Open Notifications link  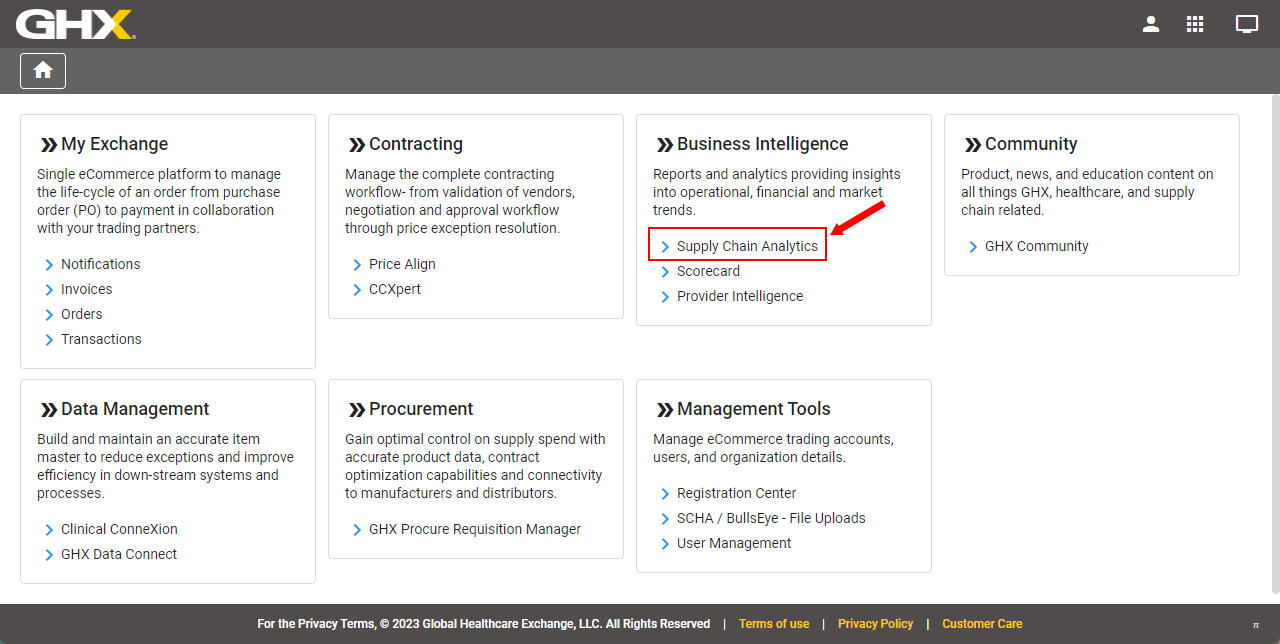100,264
